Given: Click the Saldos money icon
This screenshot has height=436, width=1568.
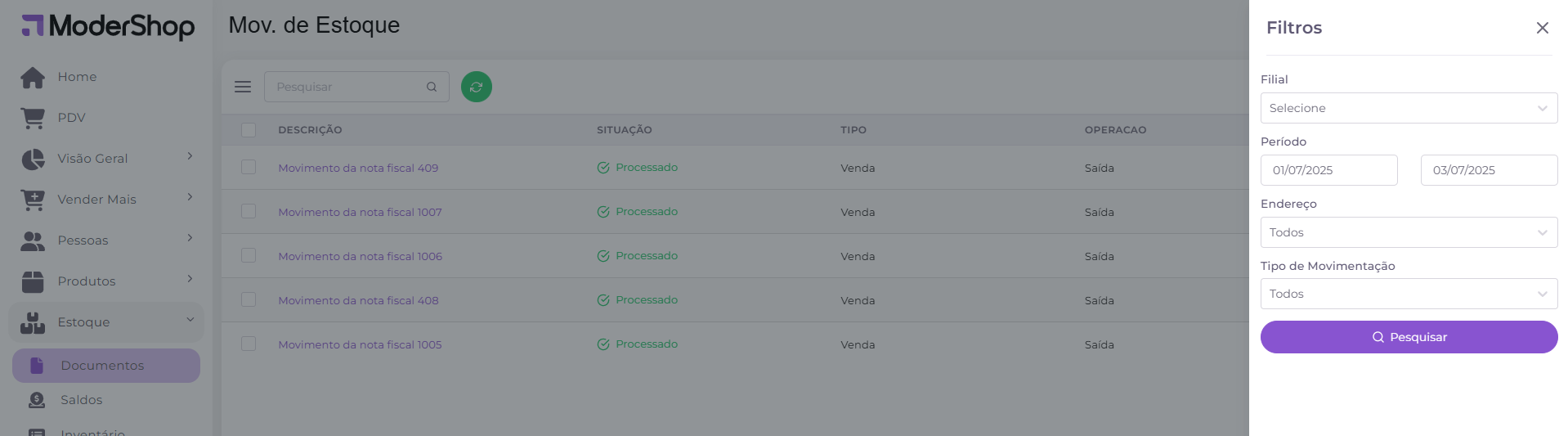Looking at the screenshot, I should point(37,400).
